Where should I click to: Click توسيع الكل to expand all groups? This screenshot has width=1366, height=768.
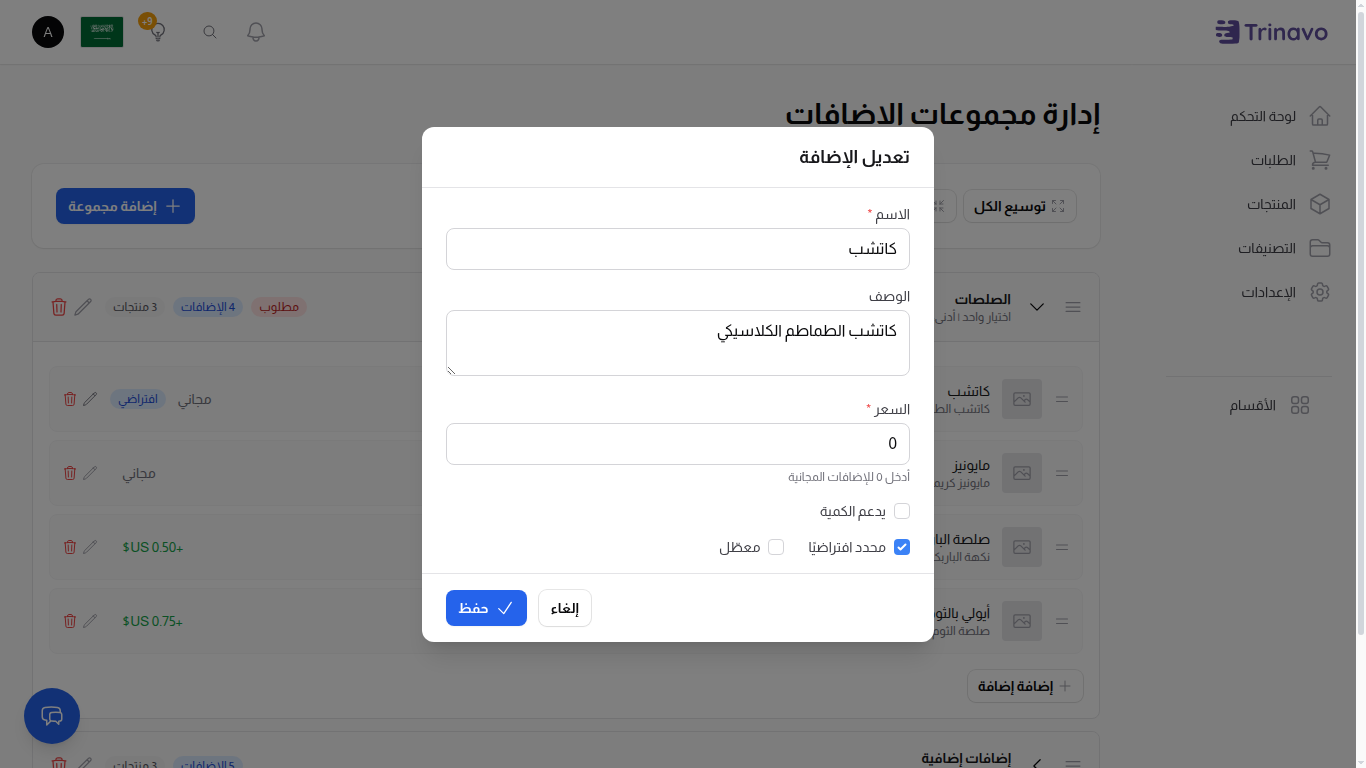click(1020, 205)
